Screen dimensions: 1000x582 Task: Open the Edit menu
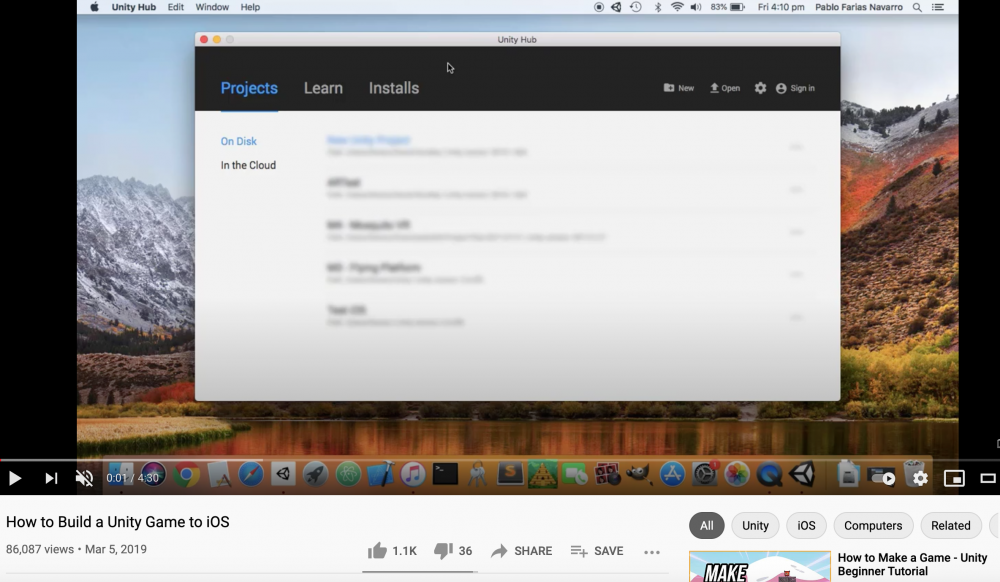click(175, 7)
